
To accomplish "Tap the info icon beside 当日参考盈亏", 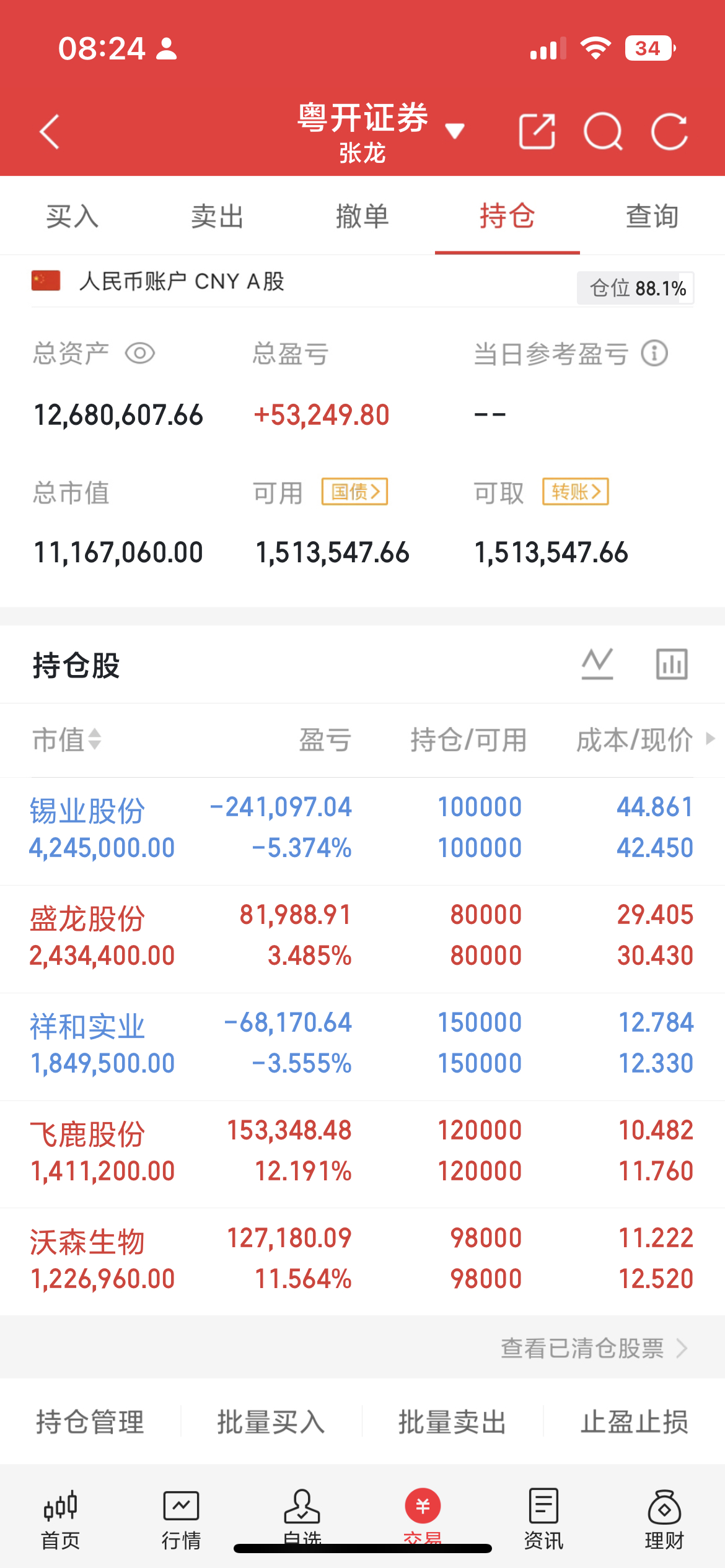I will click(x=654, y=354).
